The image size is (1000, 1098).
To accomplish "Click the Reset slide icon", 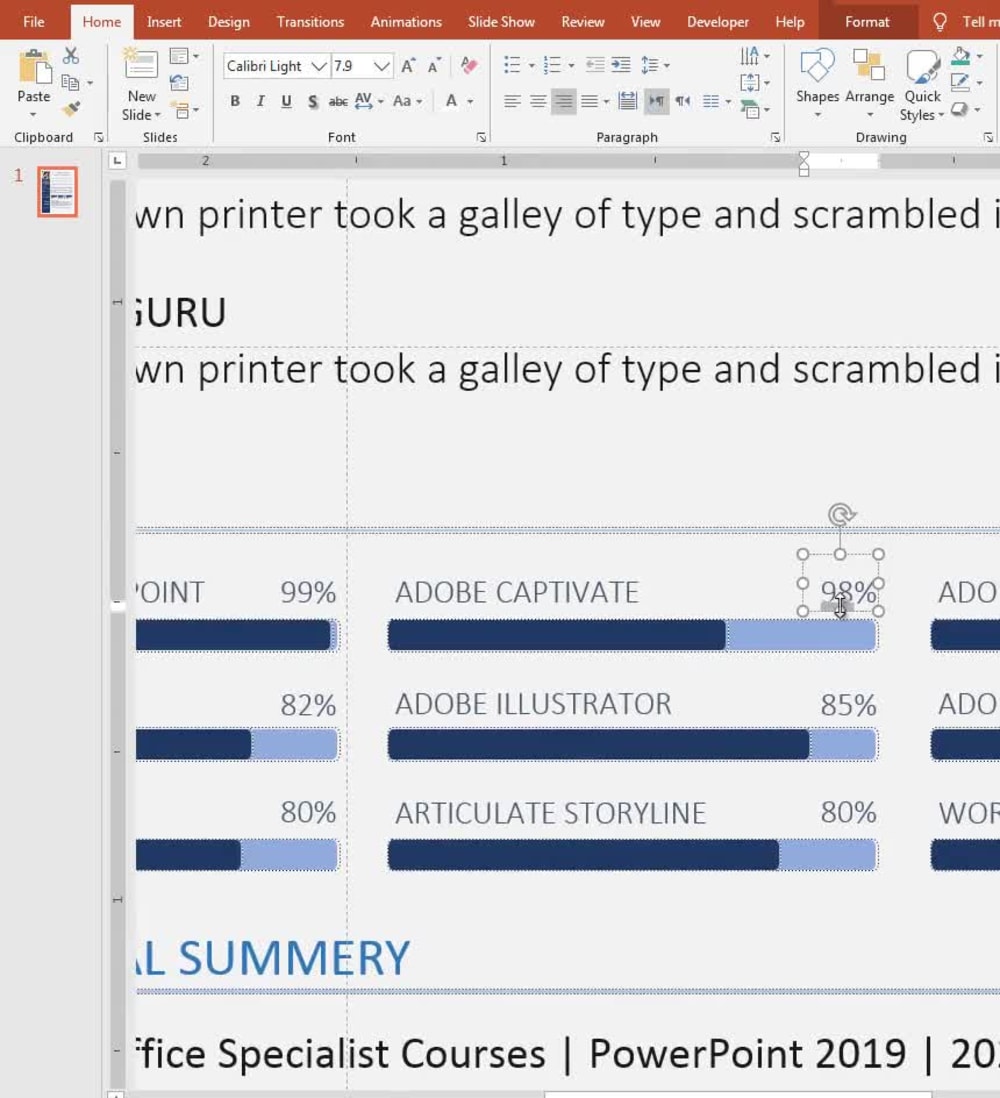I will click(x=179, y=83).
